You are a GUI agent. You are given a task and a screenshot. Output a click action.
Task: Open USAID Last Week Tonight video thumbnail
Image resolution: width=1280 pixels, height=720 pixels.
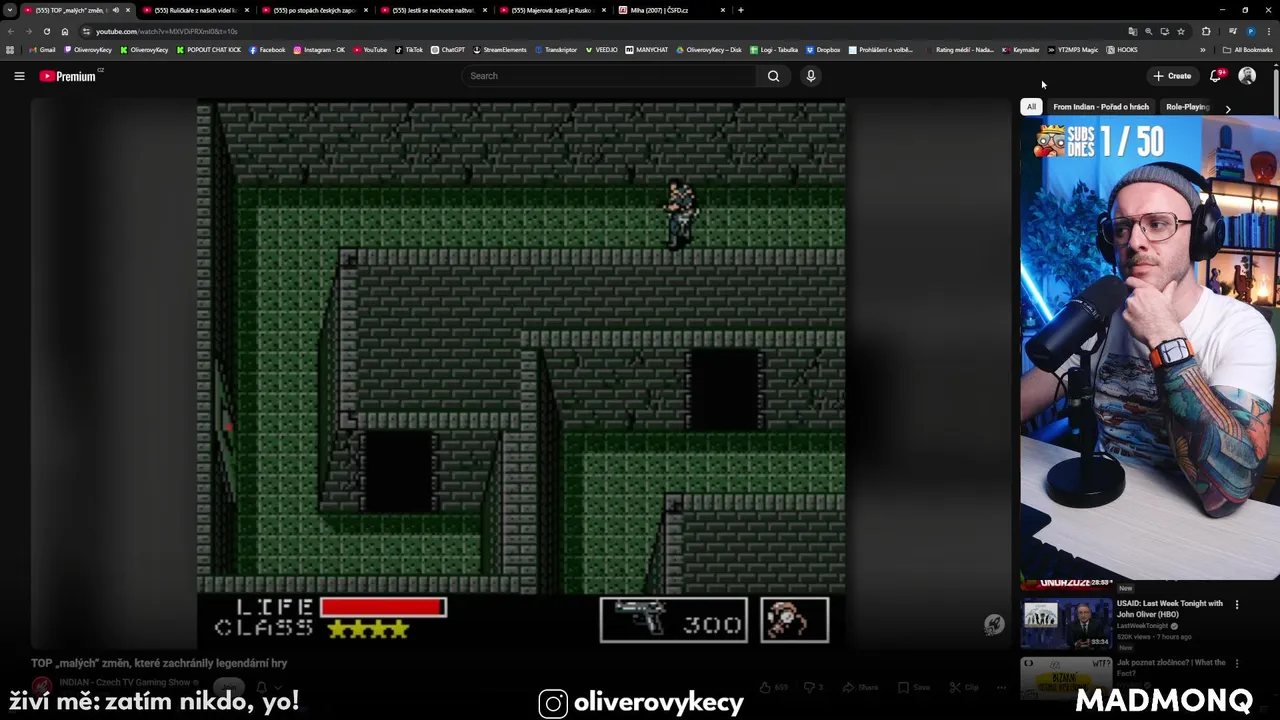point(1066,624)
